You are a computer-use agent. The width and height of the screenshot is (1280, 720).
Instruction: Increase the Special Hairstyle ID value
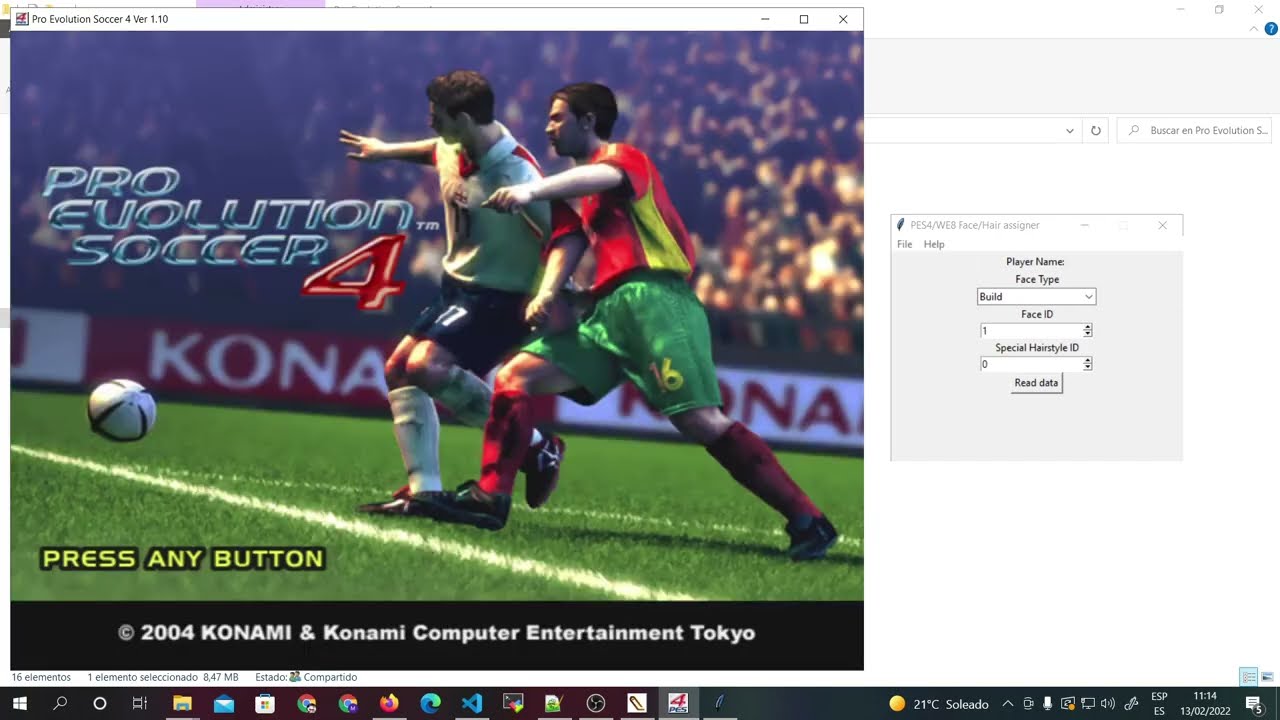click(1088, 361)
